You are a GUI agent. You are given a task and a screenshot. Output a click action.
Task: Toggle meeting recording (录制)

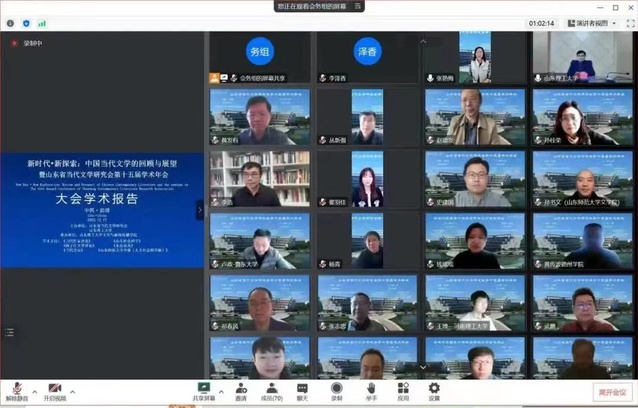pos(336,390)
